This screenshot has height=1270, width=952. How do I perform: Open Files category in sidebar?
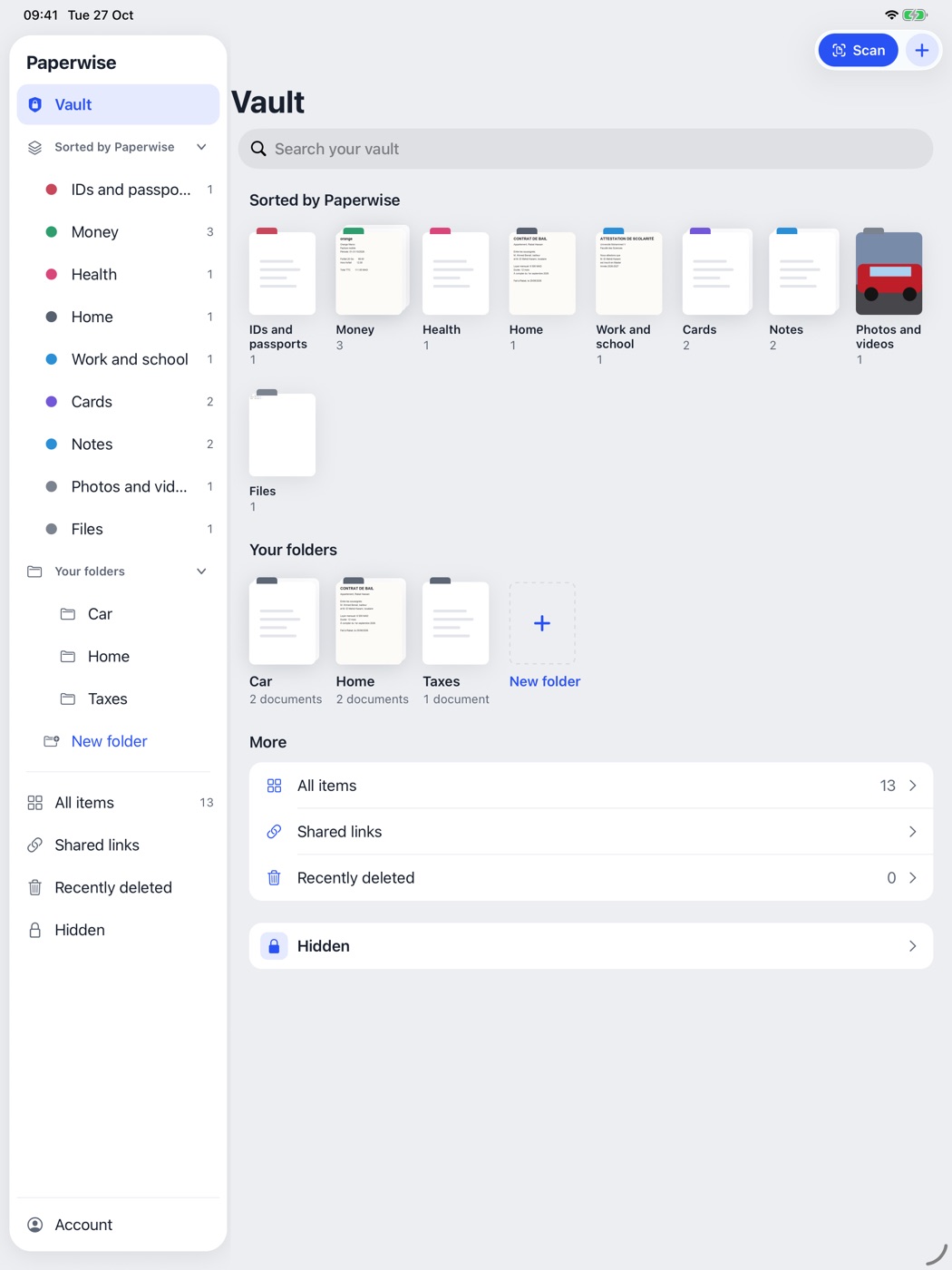click(119, 529)
